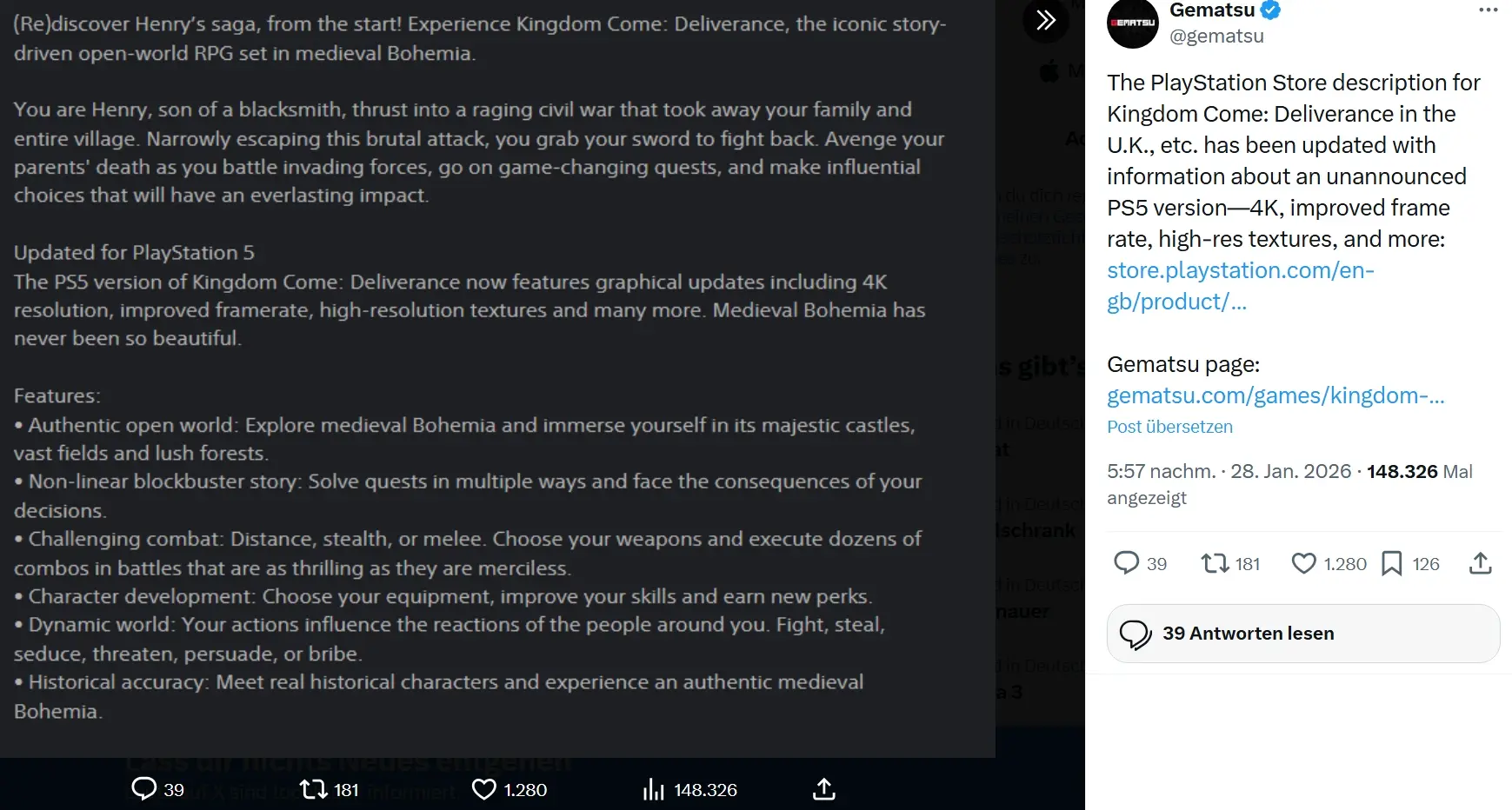
Task: Repost using the icon below the image
Action: click(x=313, y=789)
